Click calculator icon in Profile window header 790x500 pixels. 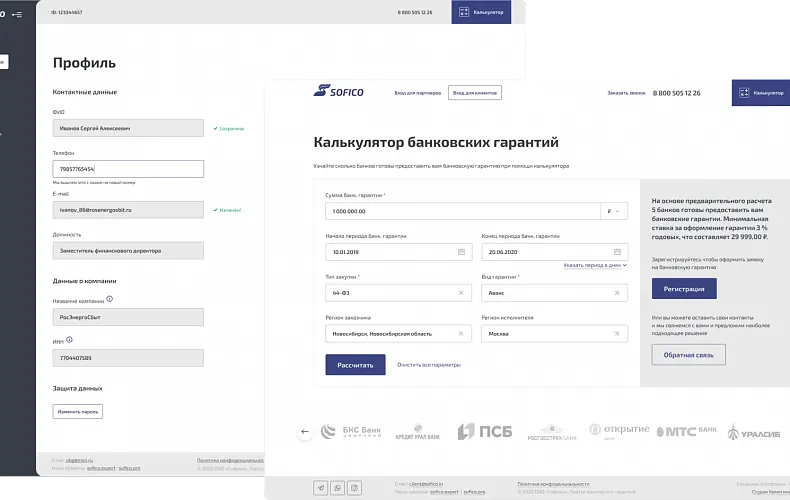(x=464, y=12)
